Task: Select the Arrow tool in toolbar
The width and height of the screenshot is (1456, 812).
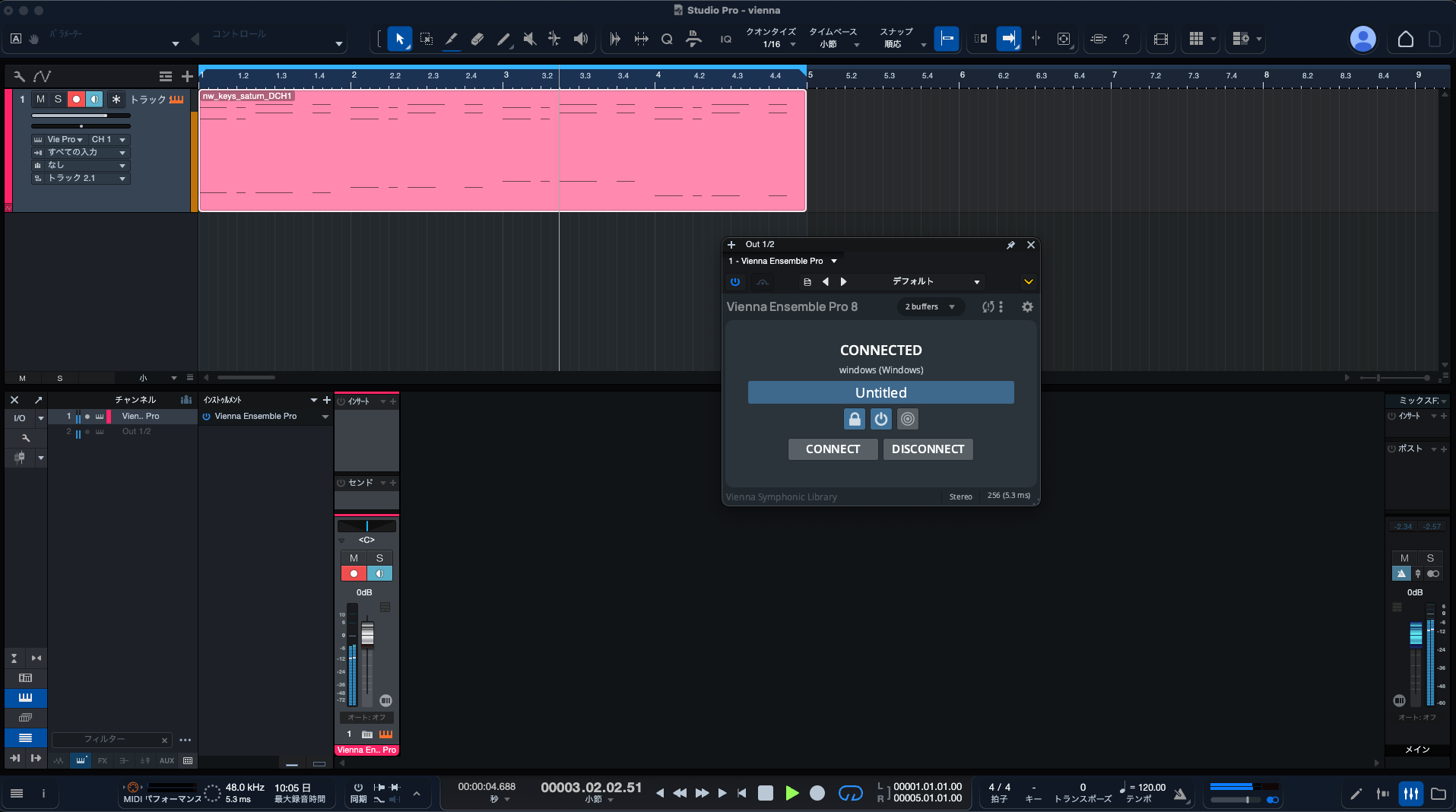Action: [x=399, y=39]
